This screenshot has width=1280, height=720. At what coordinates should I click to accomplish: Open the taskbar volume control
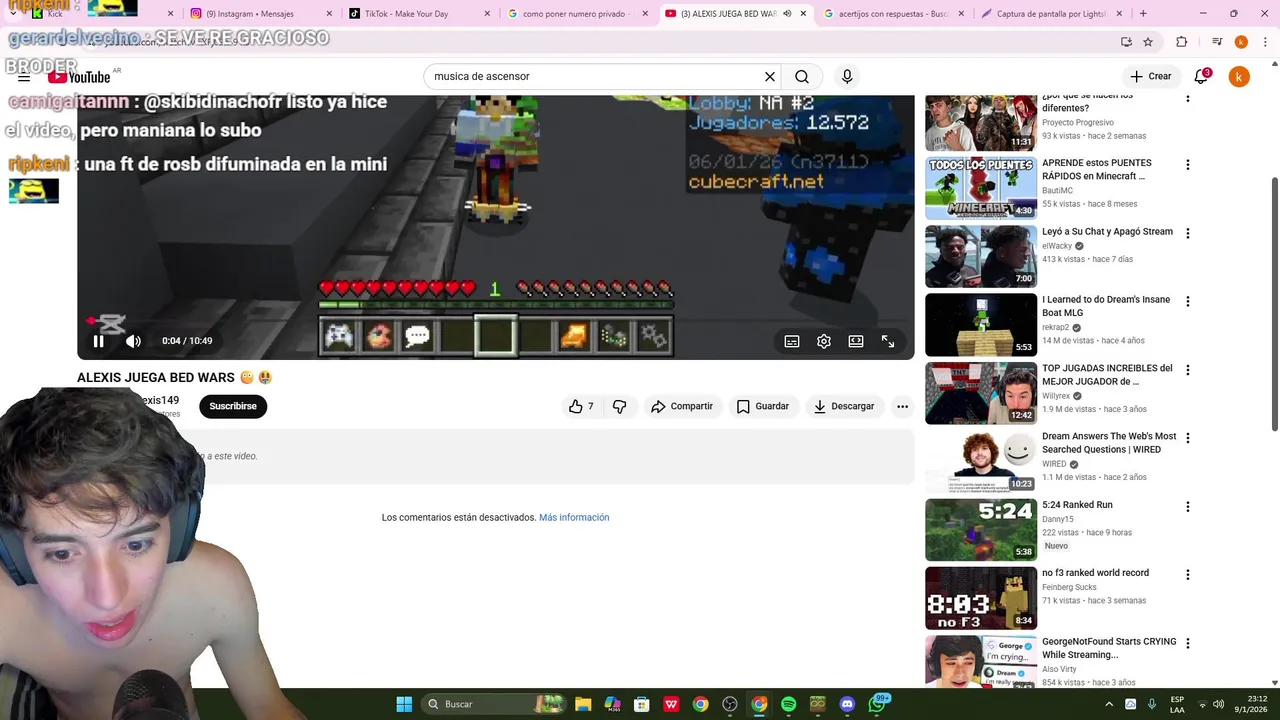1217,704
